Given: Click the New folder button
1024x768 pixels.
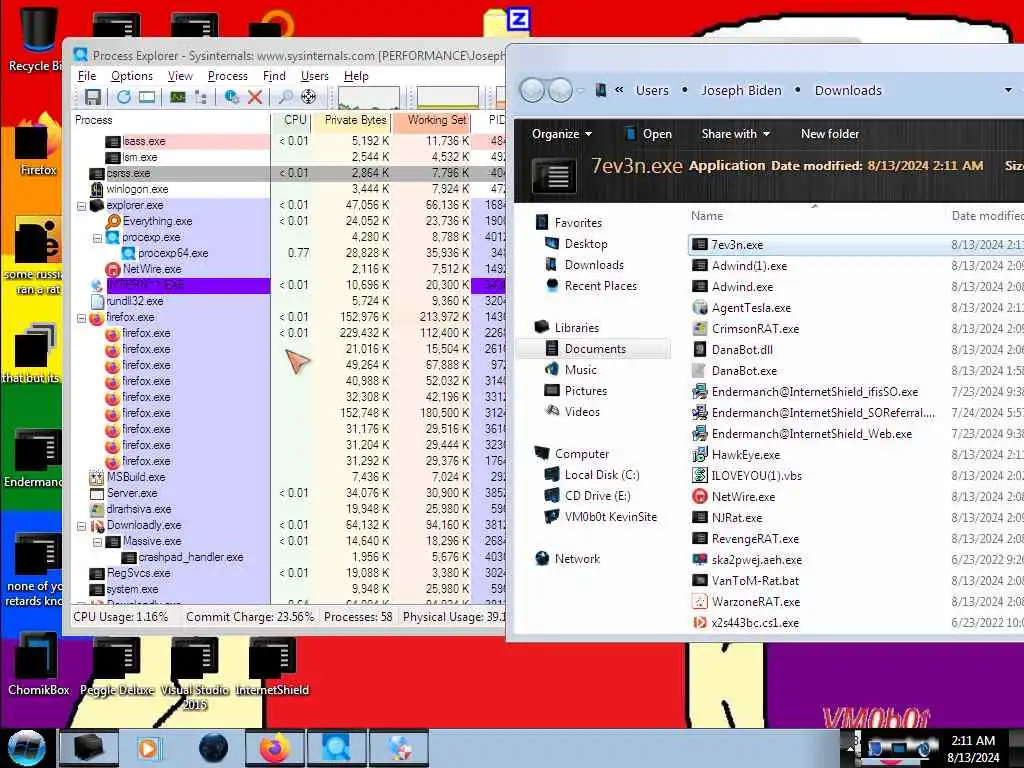Looking at the screenshot, I should coord(830,134).
